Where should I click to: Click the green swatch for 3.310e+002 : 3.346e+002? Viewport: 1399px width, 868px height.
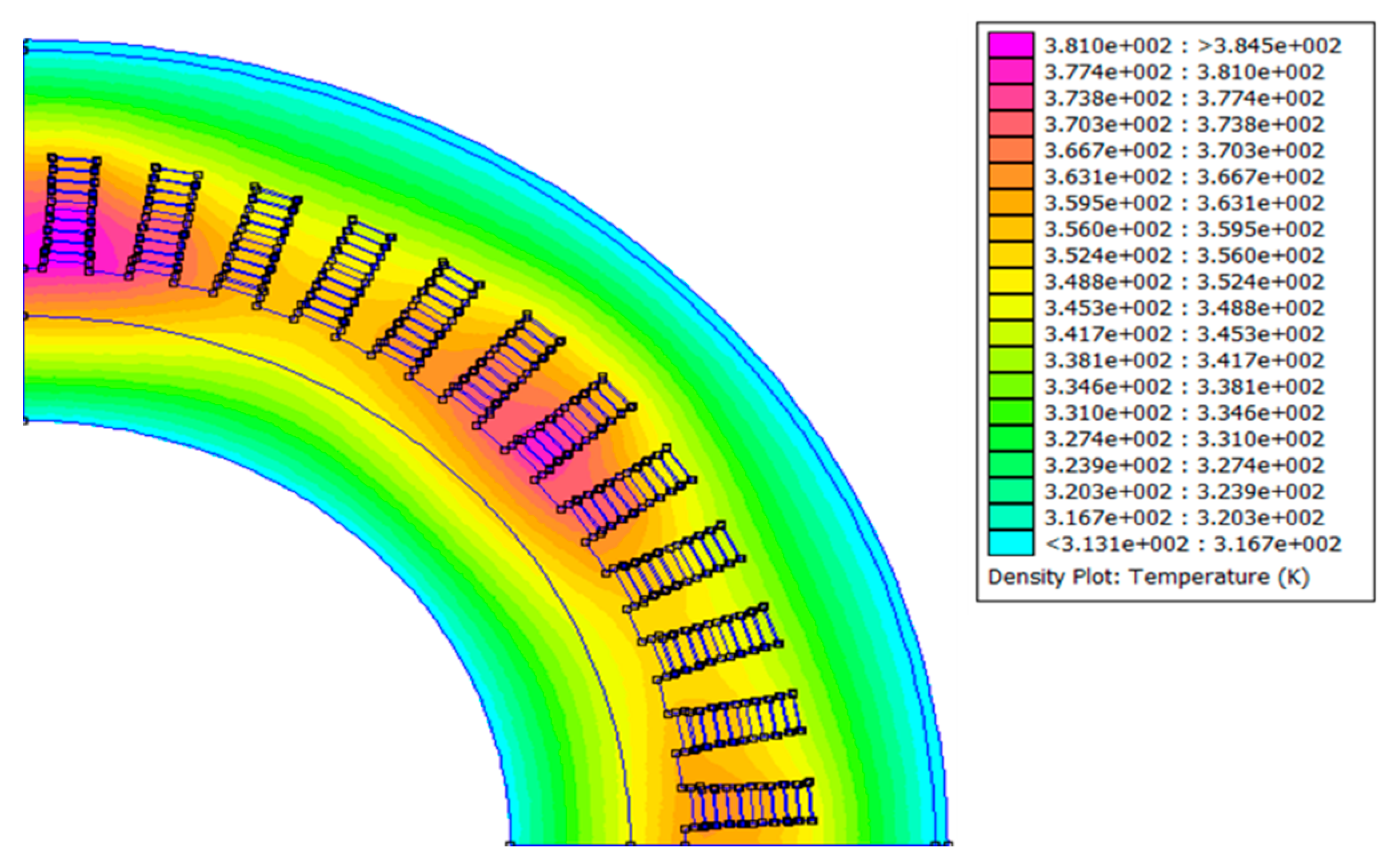(1010, 412)
